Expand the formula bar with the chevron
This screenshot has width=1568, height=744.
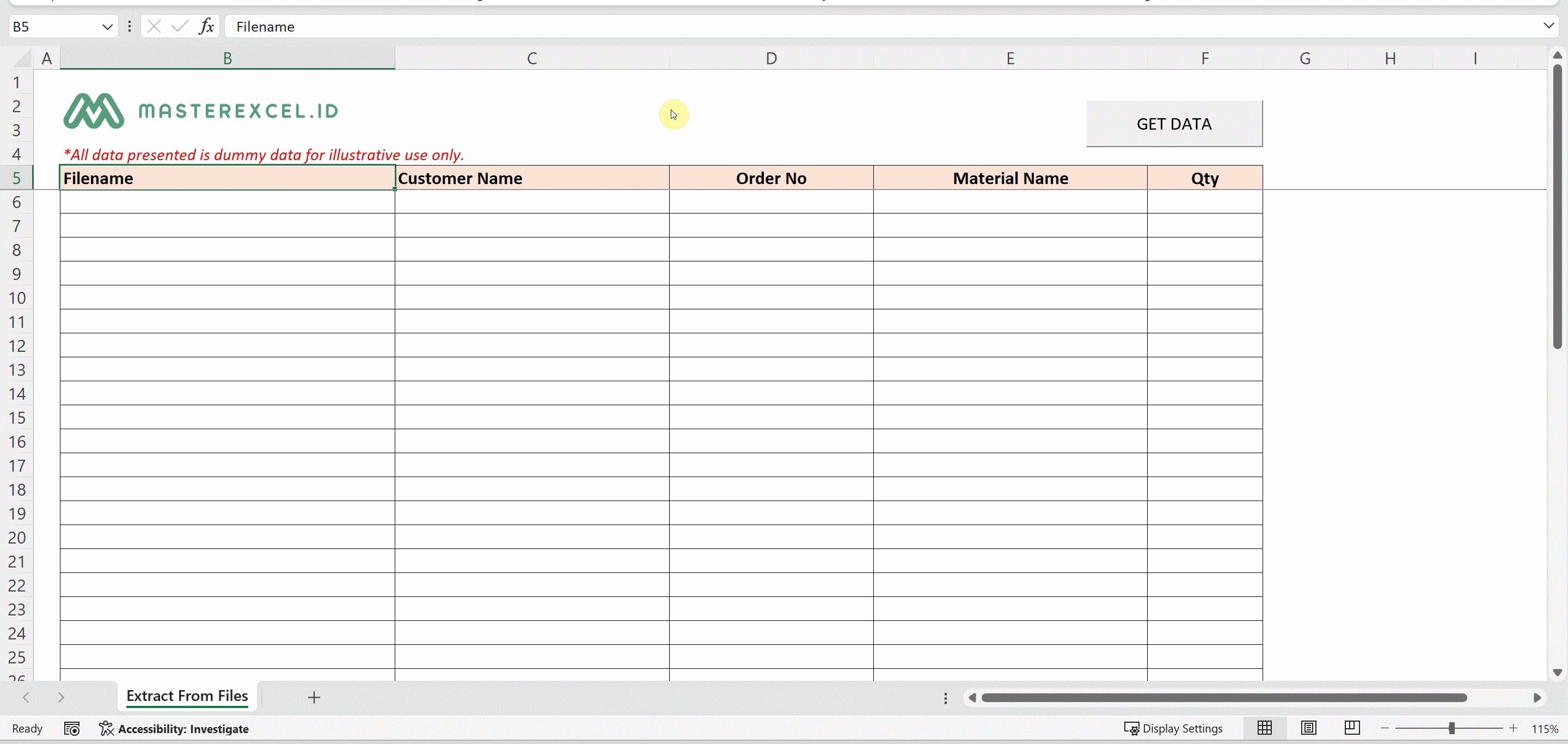click(1548, 26)
